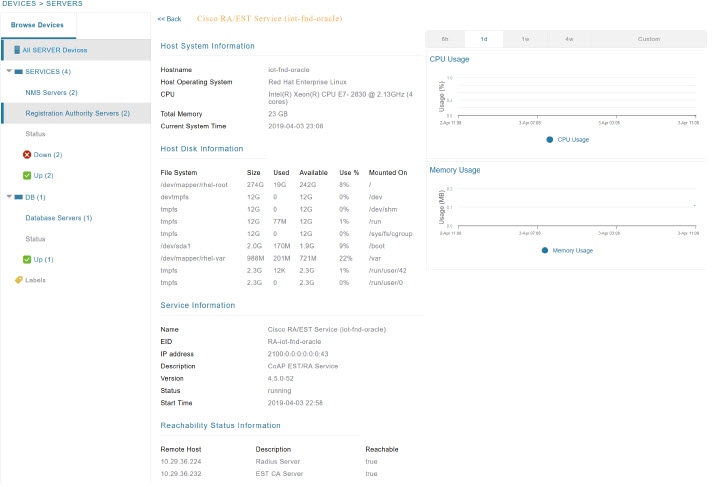Click the CPU Usage chart title
The width and height of the screenshot is (720, 487).
coord(449,59)
